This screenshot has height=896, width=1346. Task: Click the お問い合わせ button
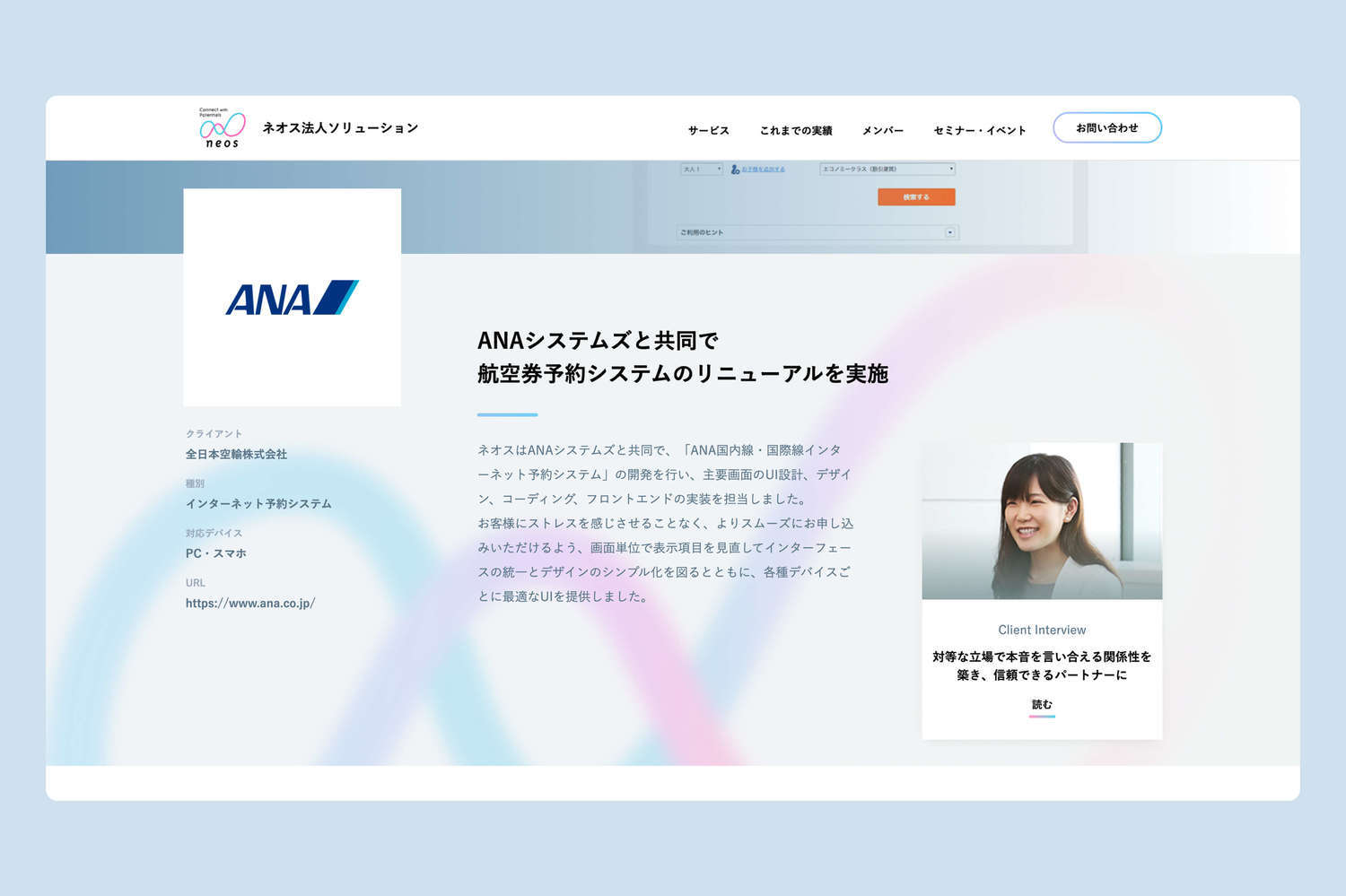1107,127
